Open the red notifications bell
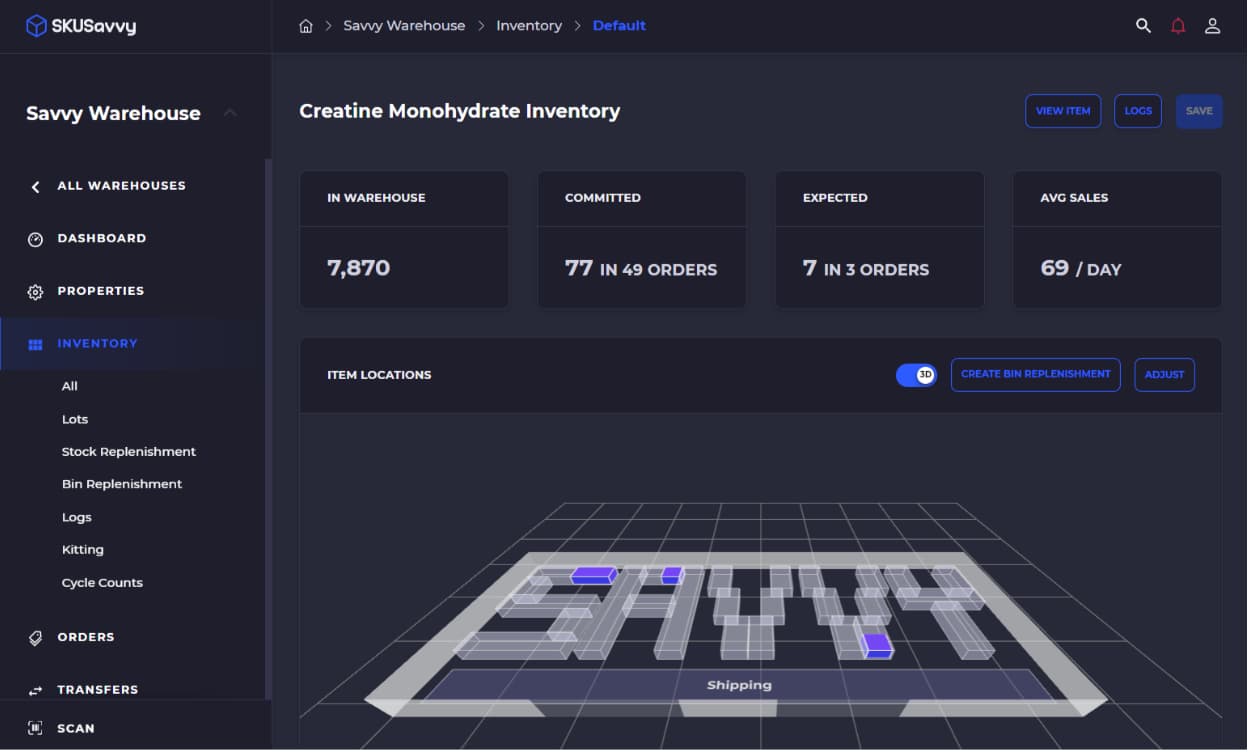Screen dimensions: 1248x752 1178,26
